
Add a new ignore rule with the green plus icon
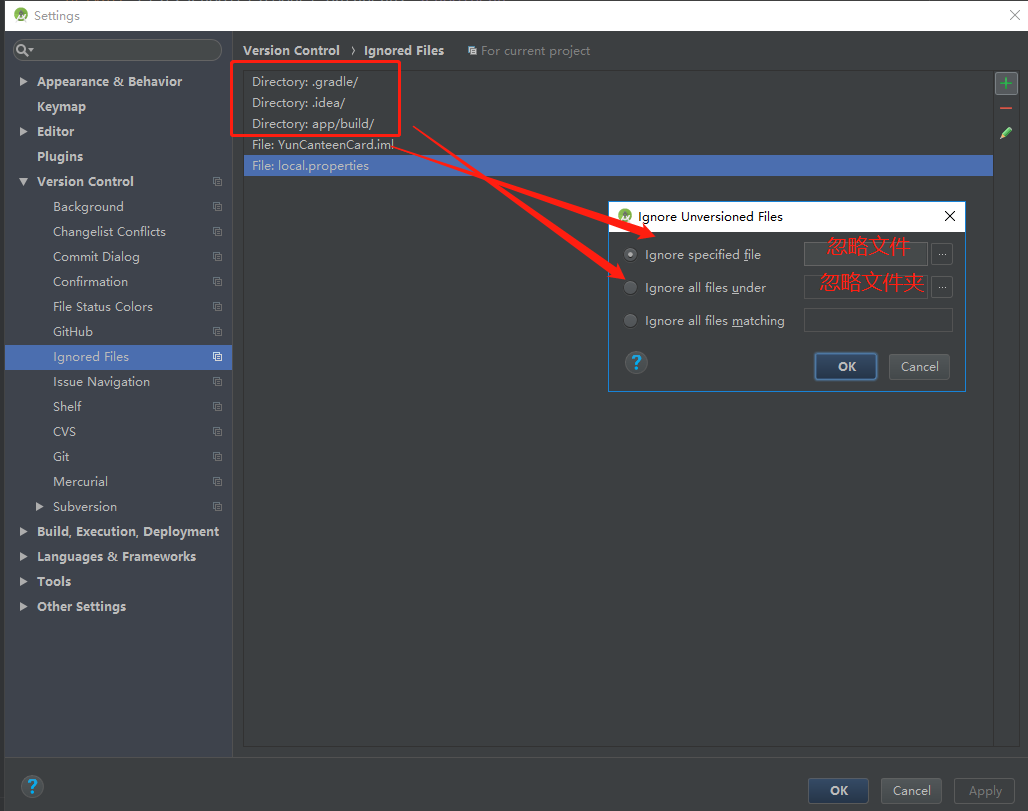coord(1006,83)
